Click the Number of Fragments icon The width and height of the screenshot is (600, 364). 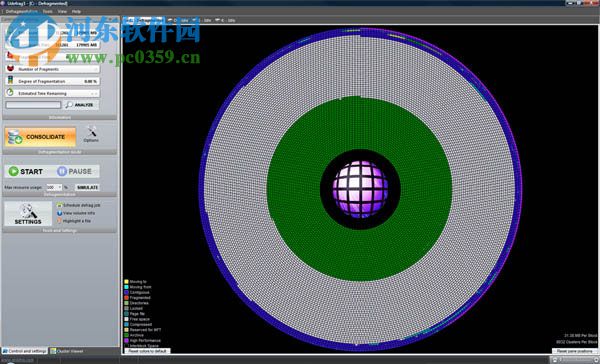[x=11, y=69]
